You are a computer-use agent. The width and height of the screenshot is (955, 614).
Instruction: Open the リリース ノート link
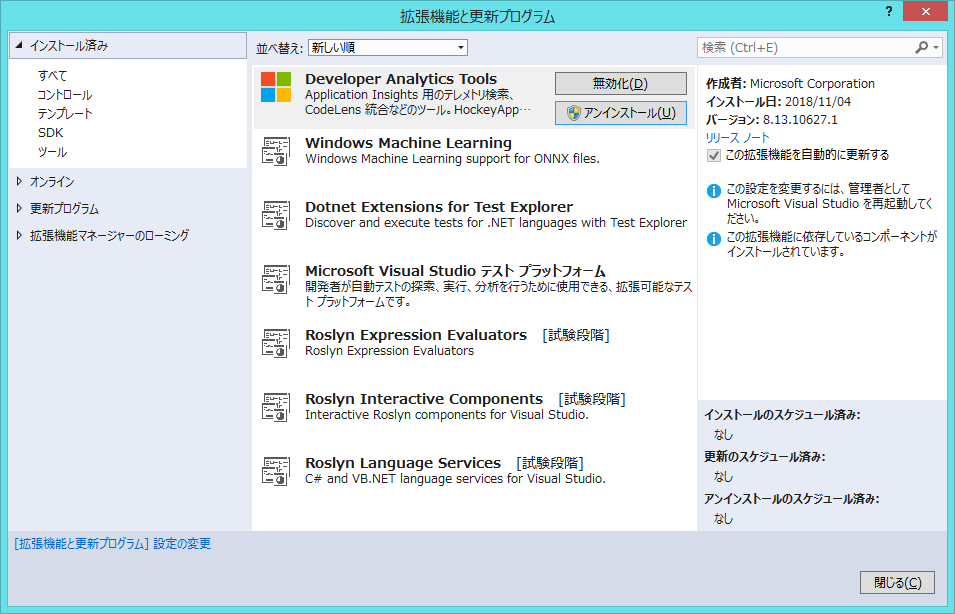(x=738, y=138)
